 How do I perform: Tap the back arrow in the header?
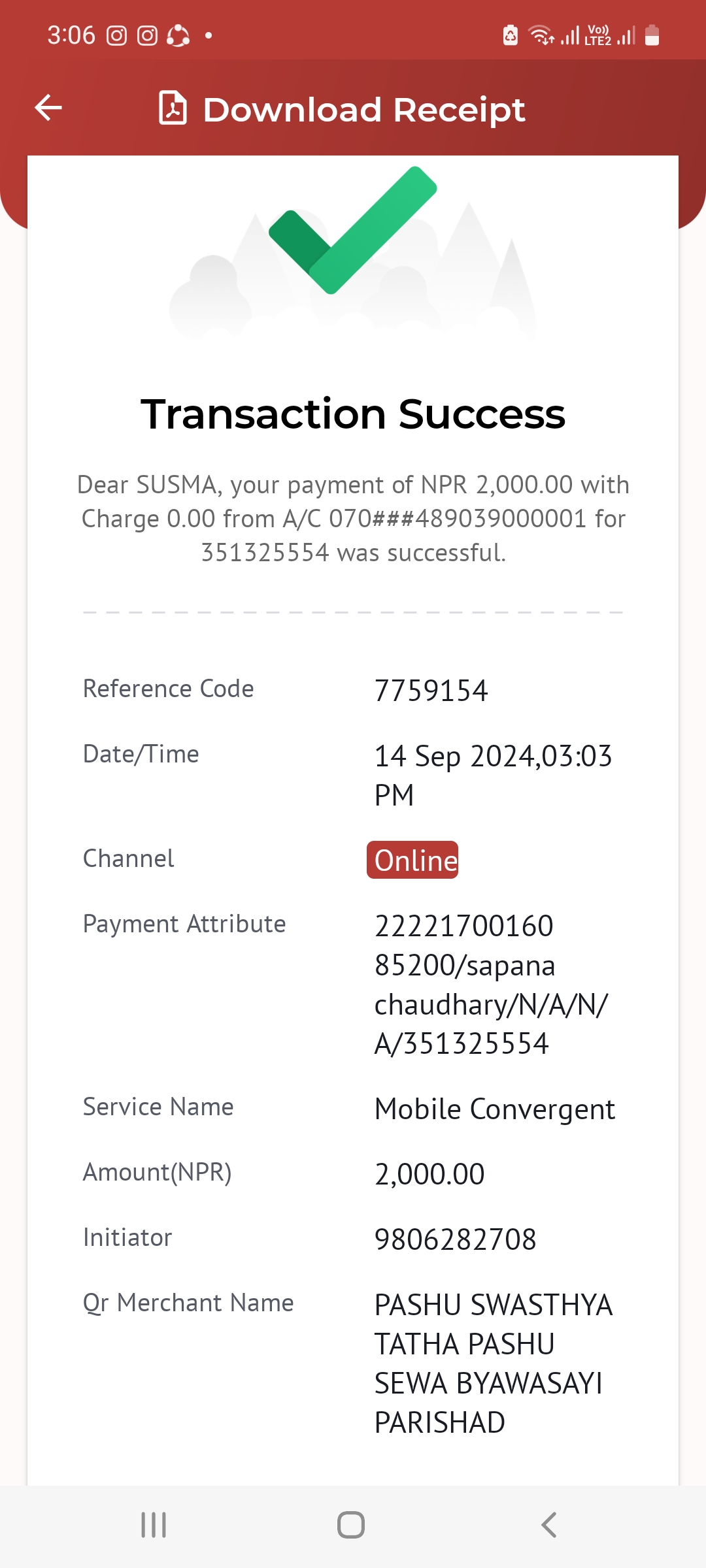48,108
